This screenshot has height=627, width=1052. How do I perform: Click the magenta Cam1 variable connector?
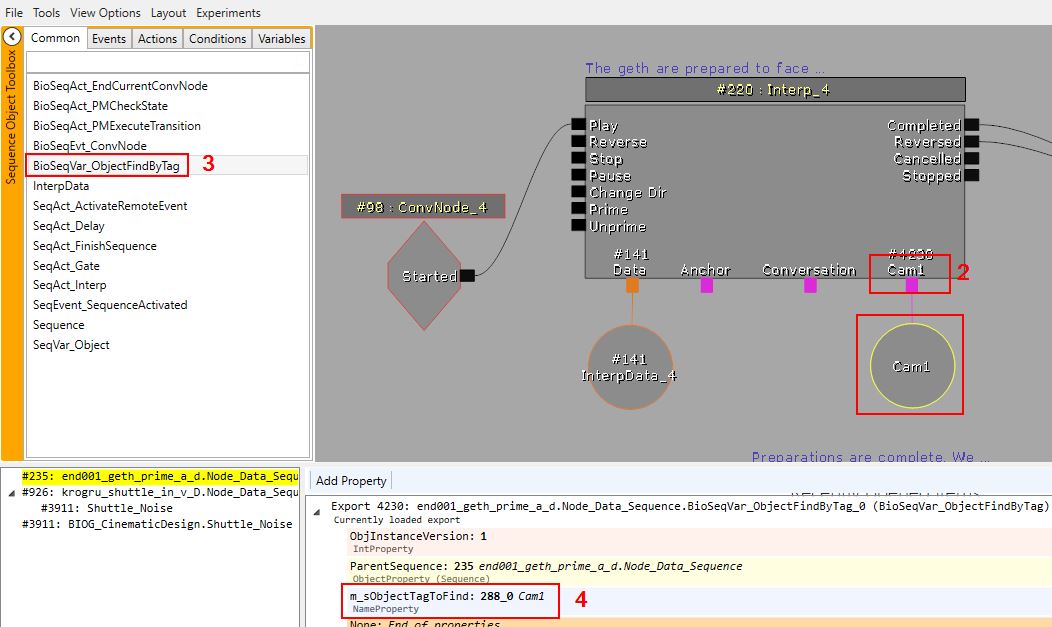912,286
